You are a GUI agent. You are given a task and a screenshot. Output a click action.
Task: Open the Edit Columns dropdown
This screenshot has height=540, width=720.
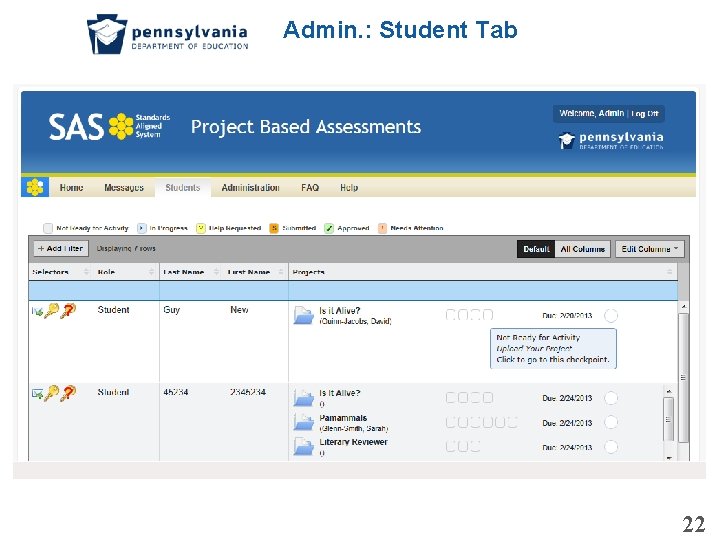click(x=650, y=249)
